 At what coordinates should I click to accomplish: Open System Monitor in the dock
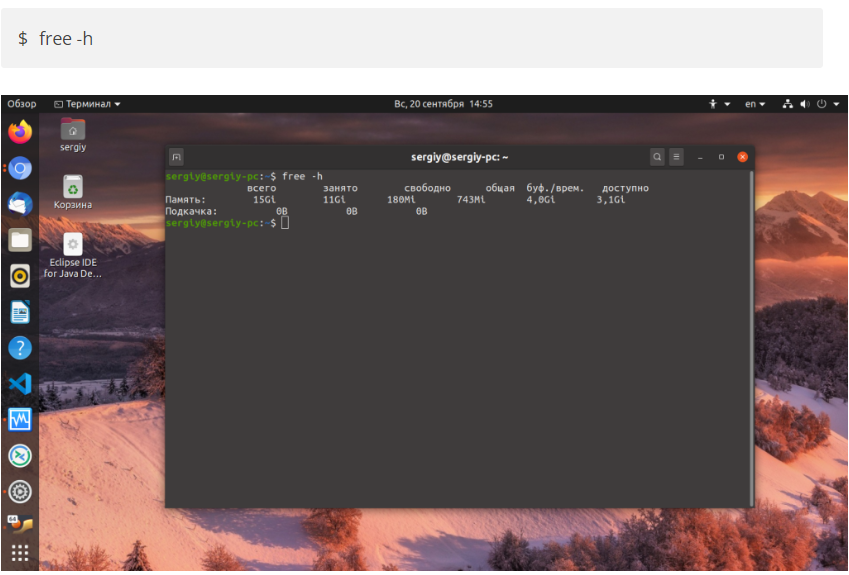point(20,420)
